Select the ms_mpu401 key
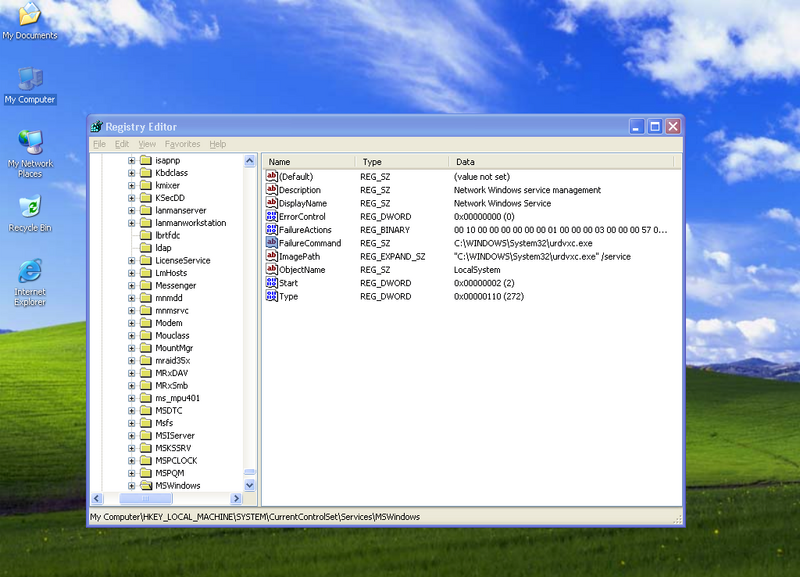The height and width of the screenshot is (577, 800). coord(178,398)
